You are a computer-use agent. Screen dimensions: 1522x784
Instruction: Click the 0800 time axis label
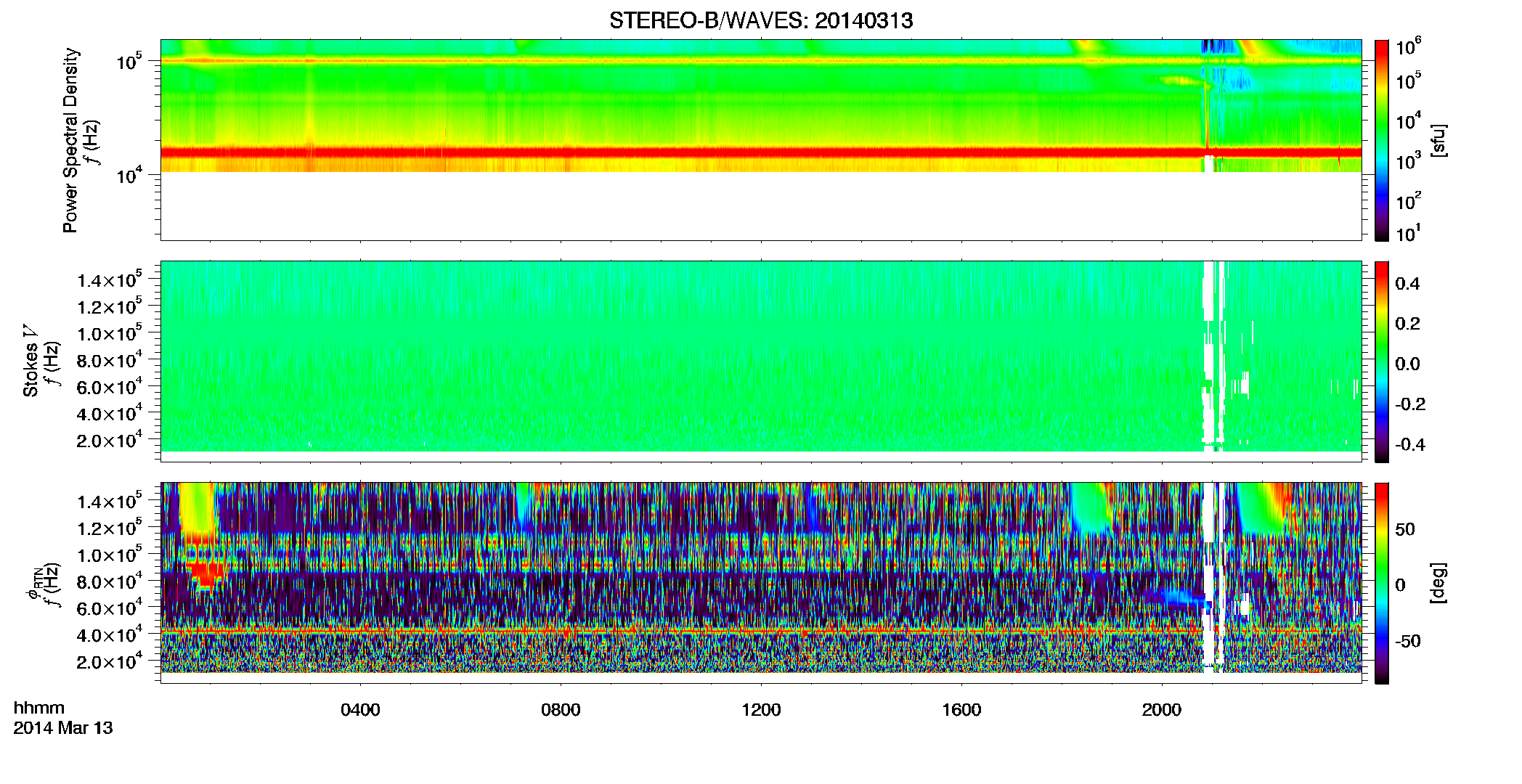561,710
